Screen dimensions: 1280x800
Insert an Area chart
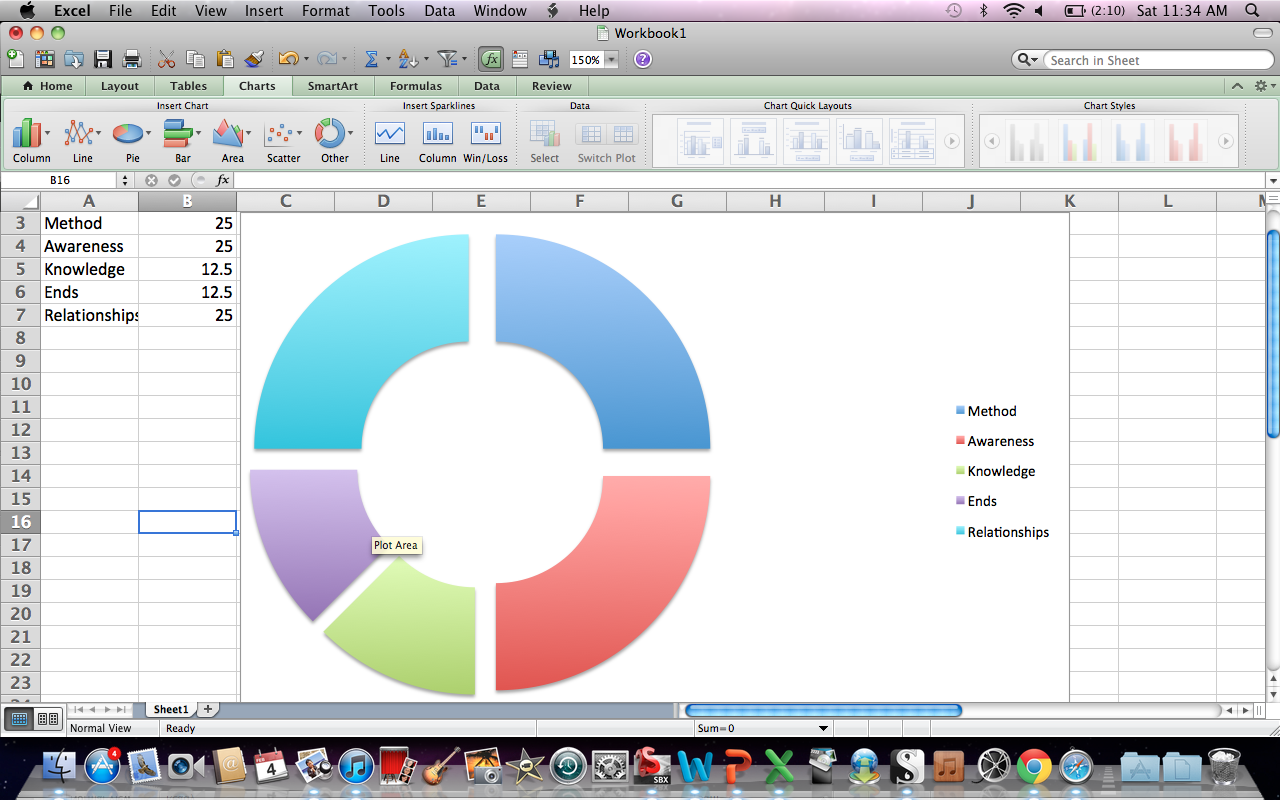(x=232, y=141)
